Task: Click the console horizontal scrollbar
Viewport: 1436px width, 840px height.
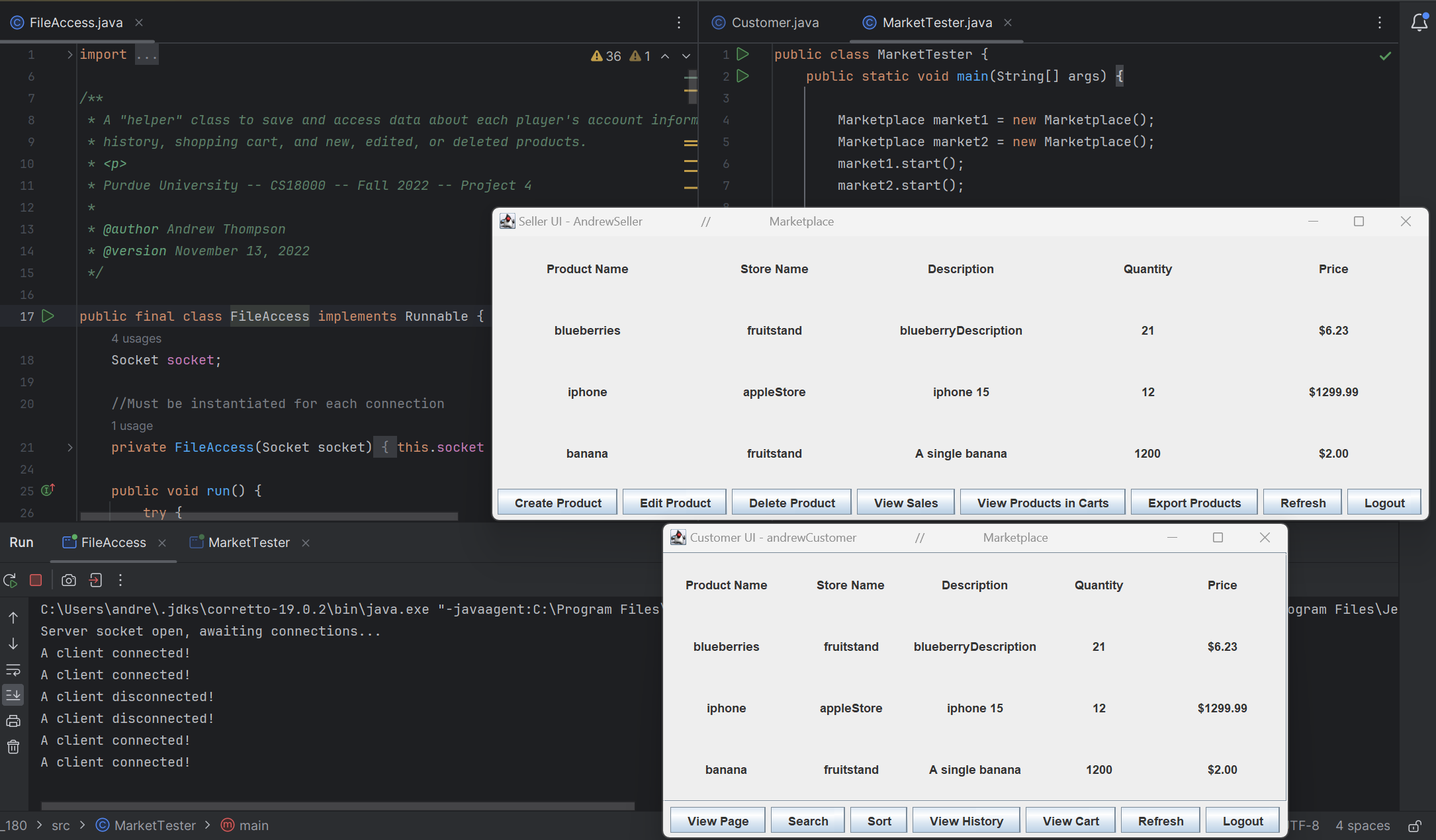Action: click(337, 806)
